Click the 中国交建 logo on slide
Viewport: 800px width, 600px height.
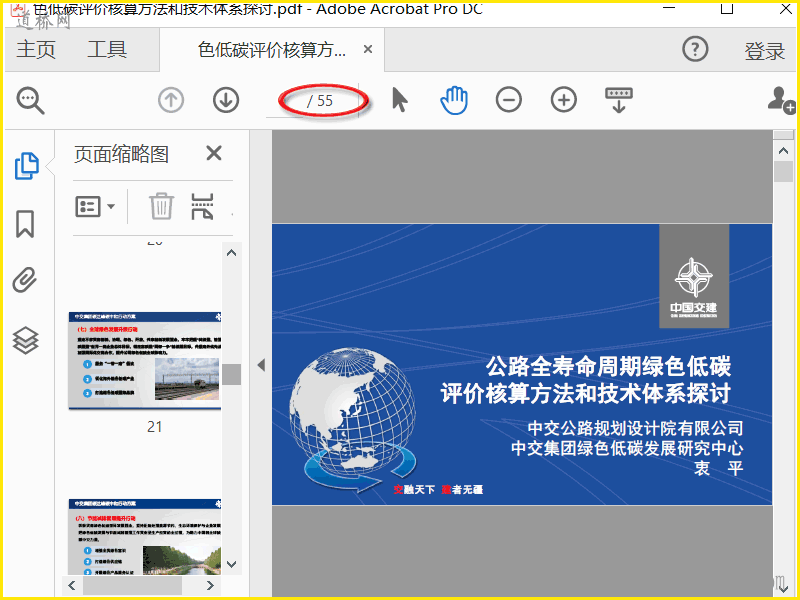pyautogui.click(x=694, y=276)
